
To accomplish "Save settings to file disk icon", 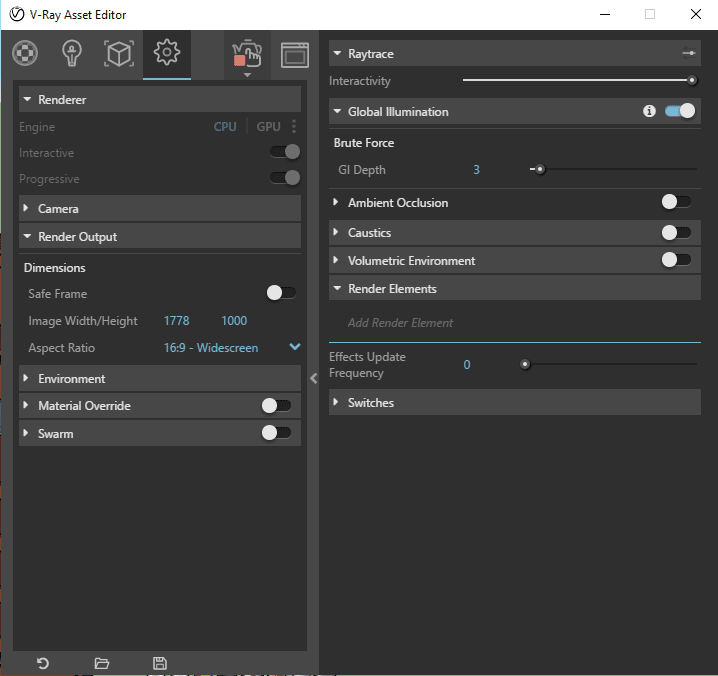I will tap(160, 663).
